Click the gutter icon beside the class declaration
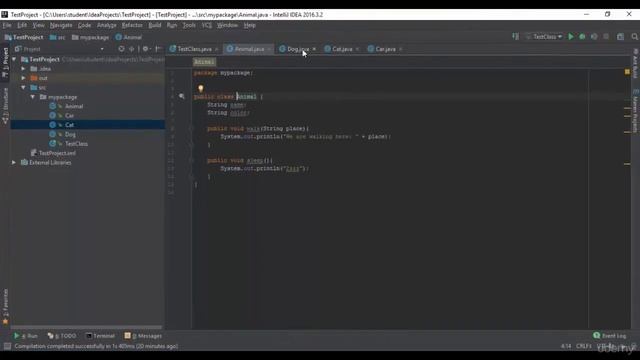The width and height of the screenshot is (640, 360). pos(182,96)
